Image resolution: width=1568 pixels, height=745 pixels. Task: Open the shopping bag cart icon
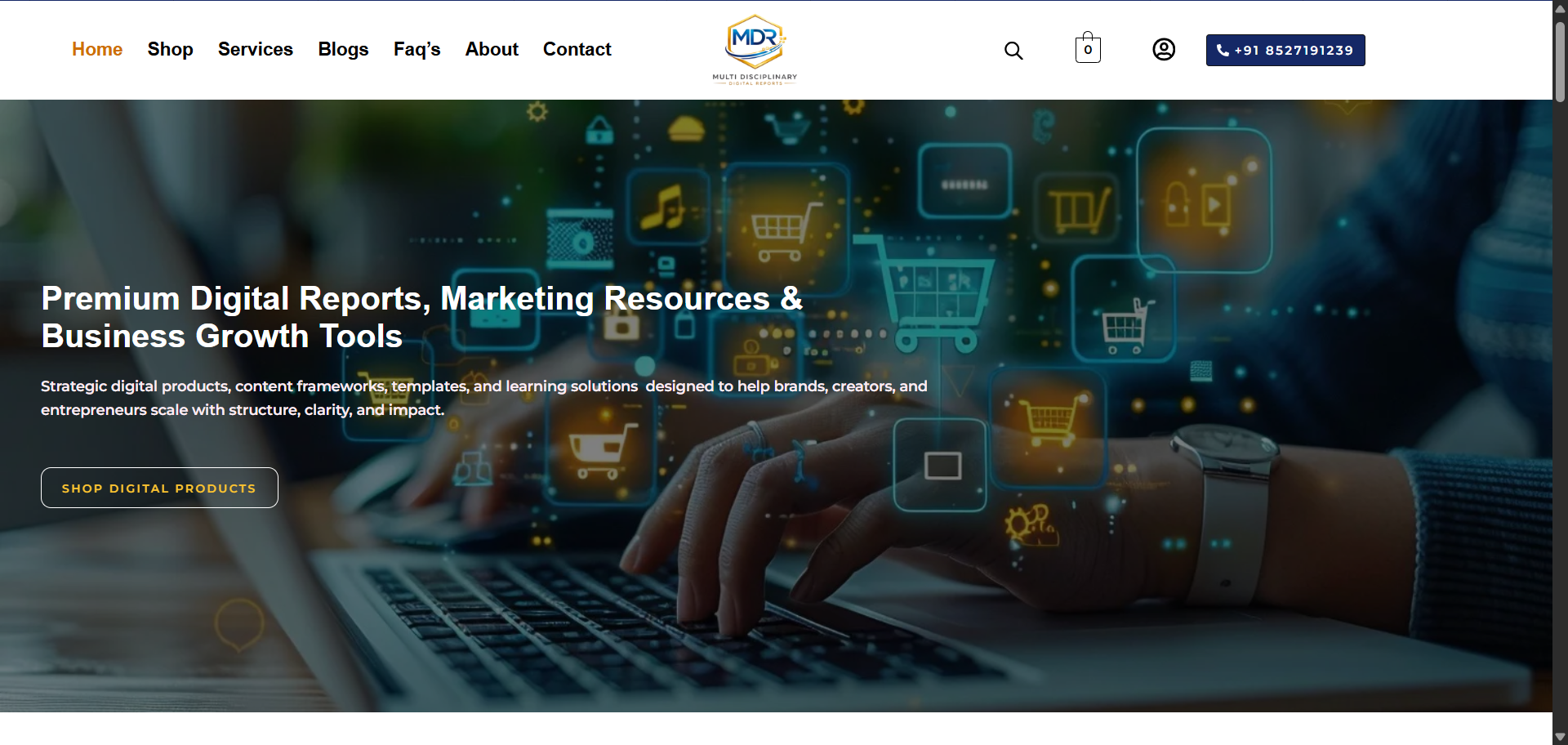(1088, 48)
